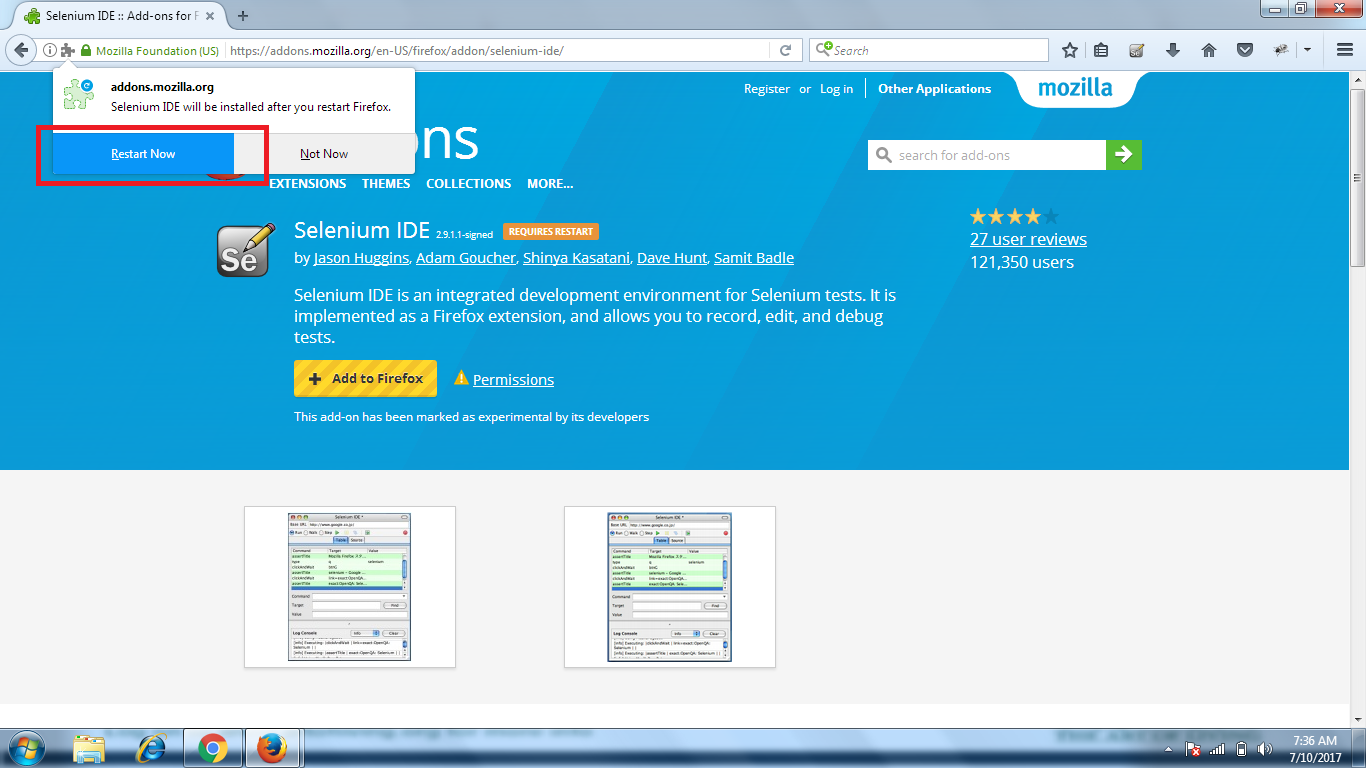Open the Firefox hamburger menu
Screen dimensions: 1366x768
coord(1345,50)
